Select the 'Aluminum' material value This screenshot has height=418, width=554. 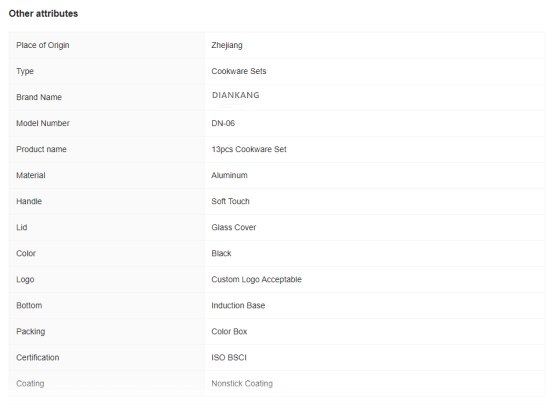(229, 175)
